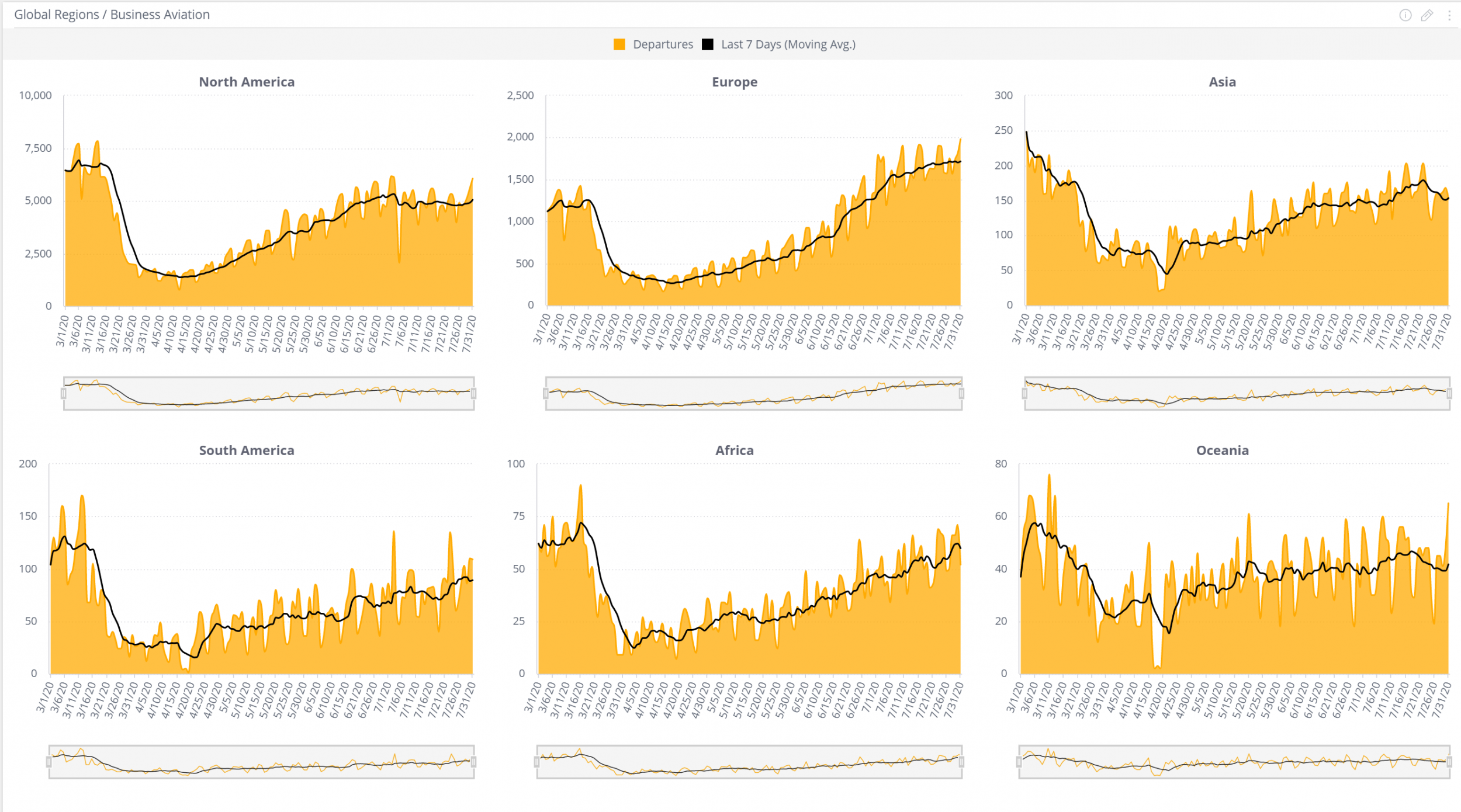The width and height of the screenshot is (1461, 812).
Task: Click left handle of Africa range slider
Action: click(536, 762)
